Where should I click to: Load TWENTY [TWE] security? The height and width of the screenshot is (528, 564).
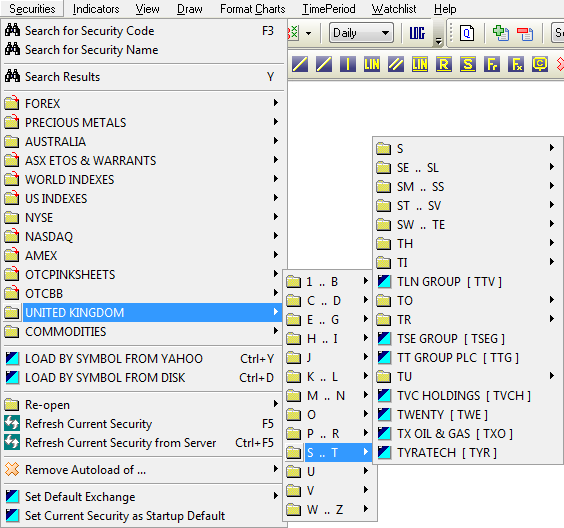(x=468, y=414)
